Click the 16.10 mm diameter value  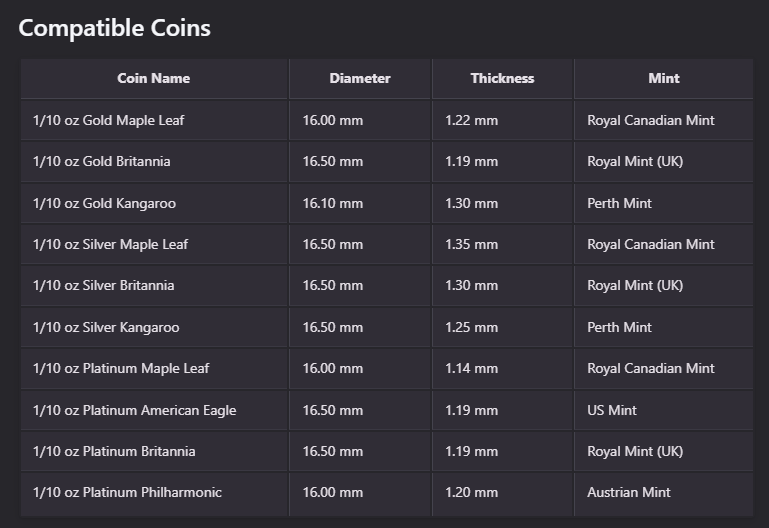[333, 203]
